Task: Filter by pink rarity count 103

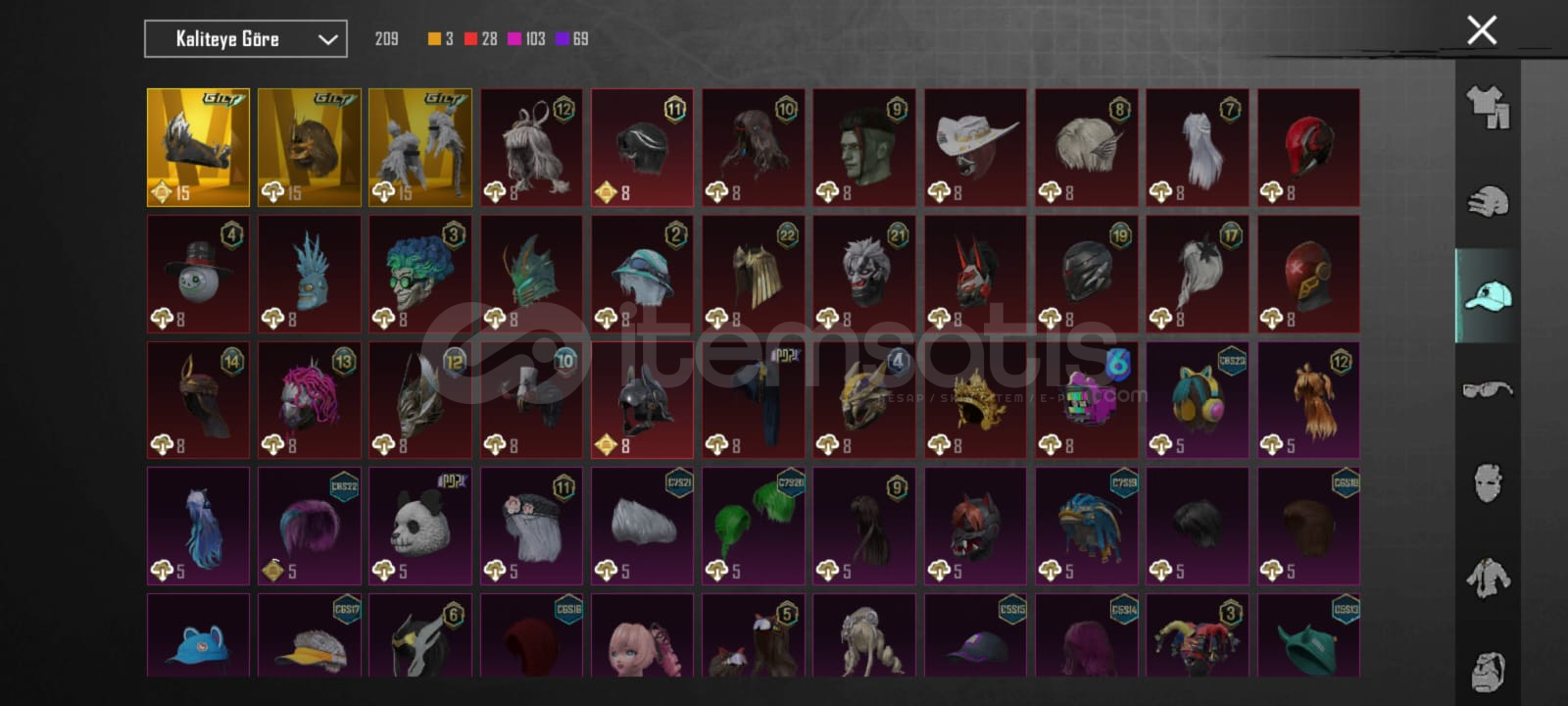Action: [526, 39]
